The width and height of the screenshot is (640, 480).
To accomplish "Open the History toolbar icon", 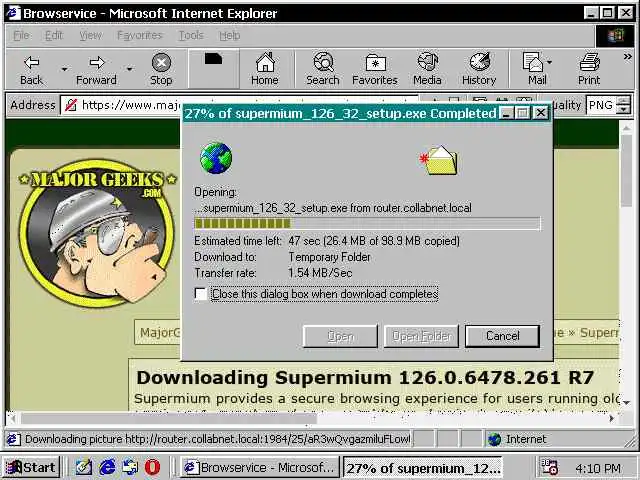I will 480,62.
